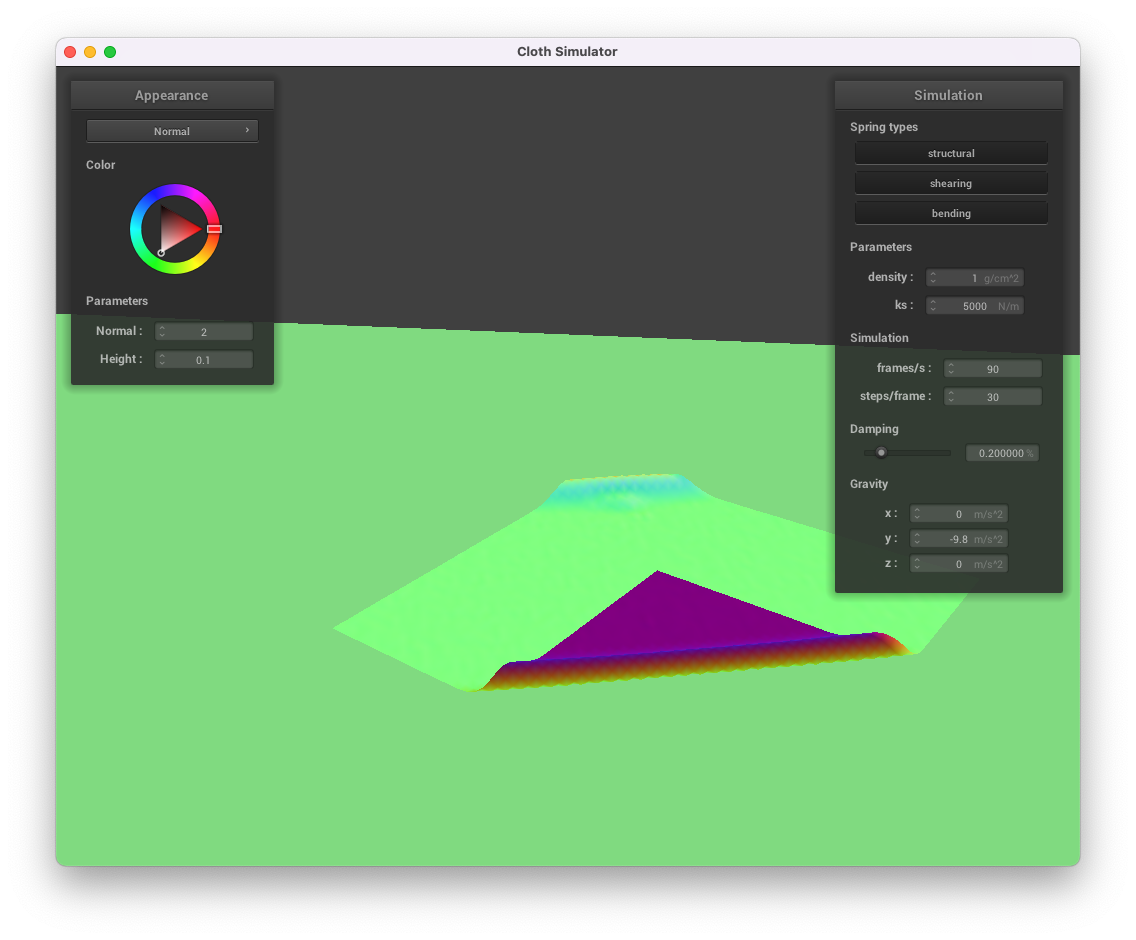The image size is (1136, 940).
Task: Open the Normal shader dropdown
Action: (x=172, y=131)
